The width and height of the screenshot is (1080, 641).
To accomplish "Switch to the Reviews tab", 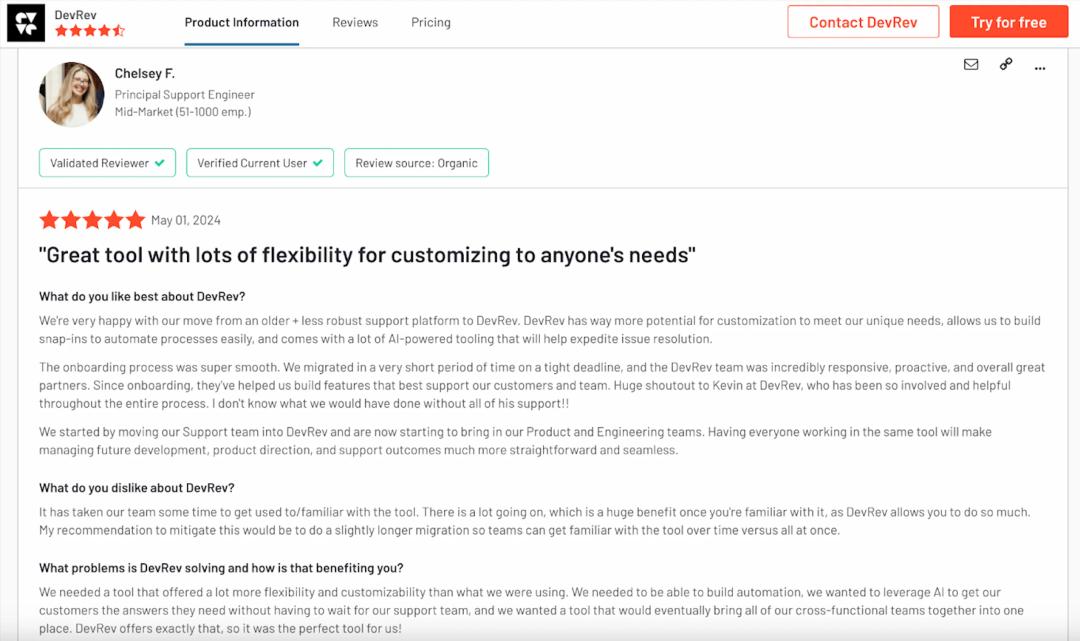I will [355, 22].
